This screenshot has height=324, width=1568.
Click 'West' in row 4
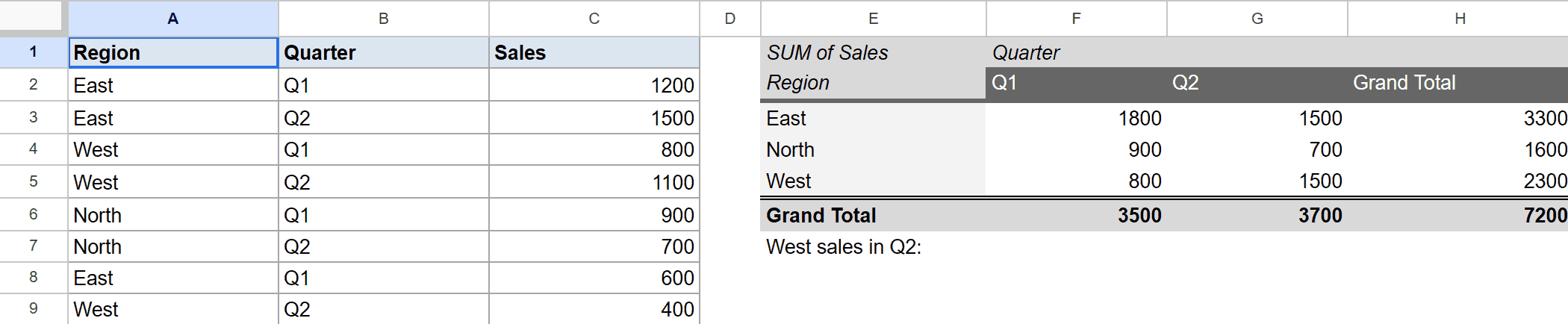[x=173, y=149]
